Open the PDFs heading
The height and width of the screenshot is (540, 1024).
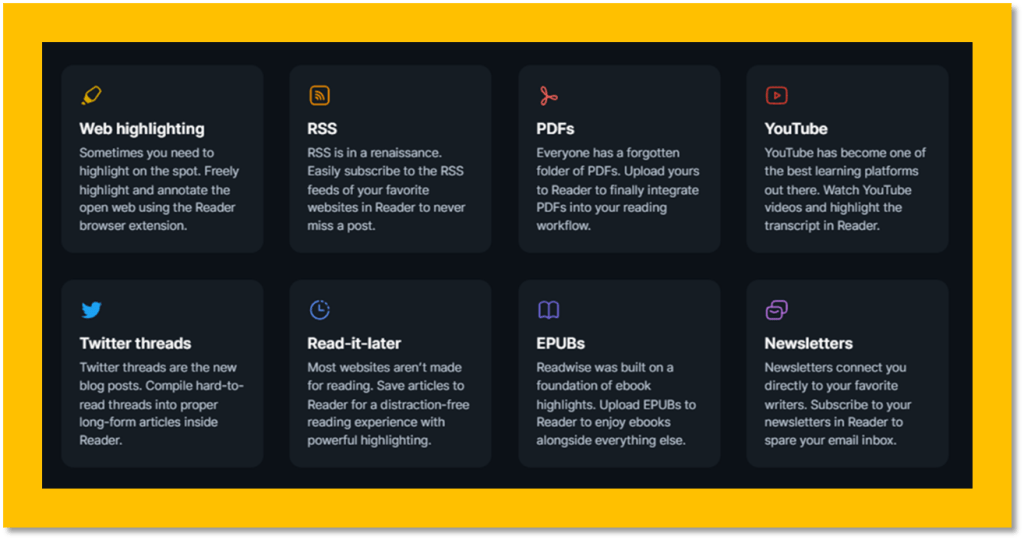point(555,129)
